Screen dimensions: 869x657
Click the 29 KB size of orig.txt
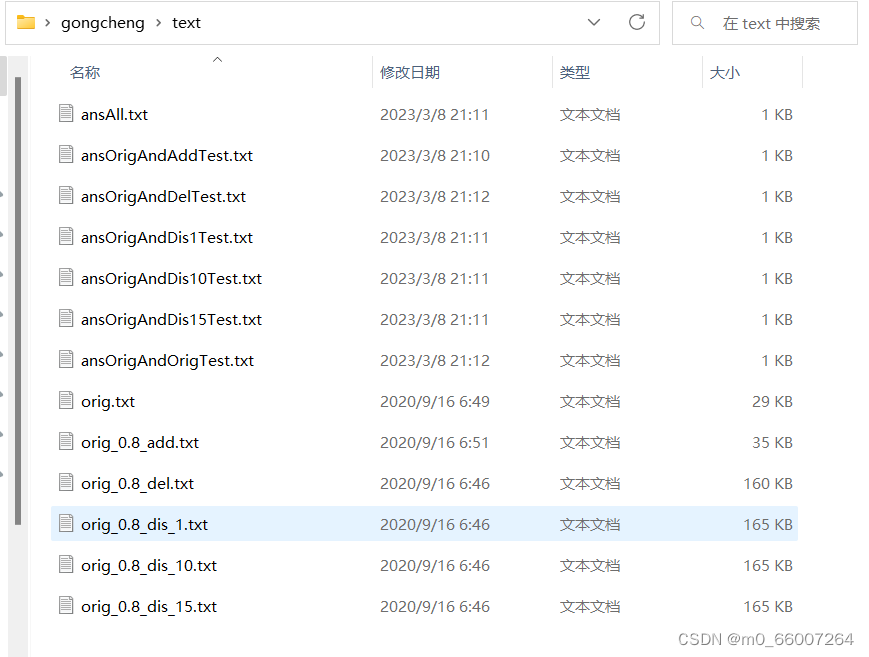(x=772, y=402)
